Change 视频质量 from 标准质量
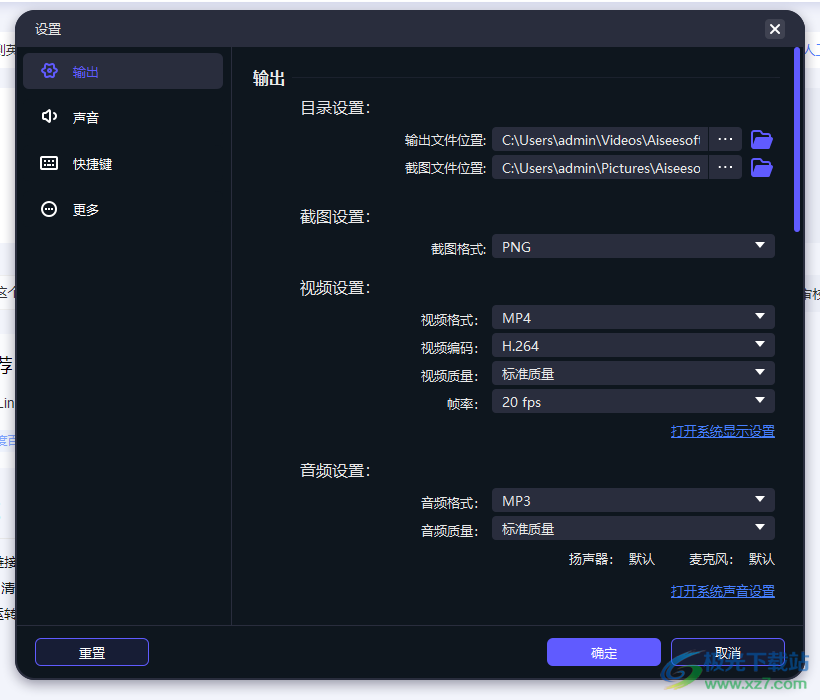 pyautogui.click(x=632, y=373)
